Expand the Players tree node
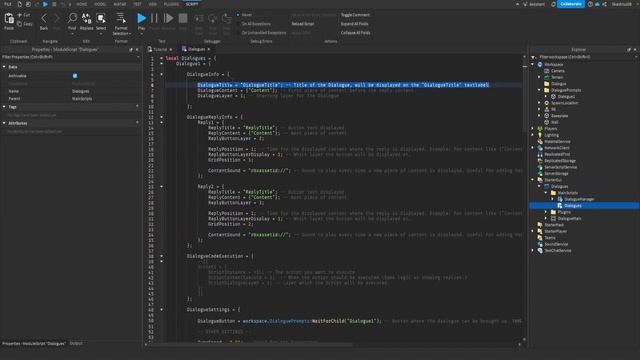640x360 pixels. [533, 129]
